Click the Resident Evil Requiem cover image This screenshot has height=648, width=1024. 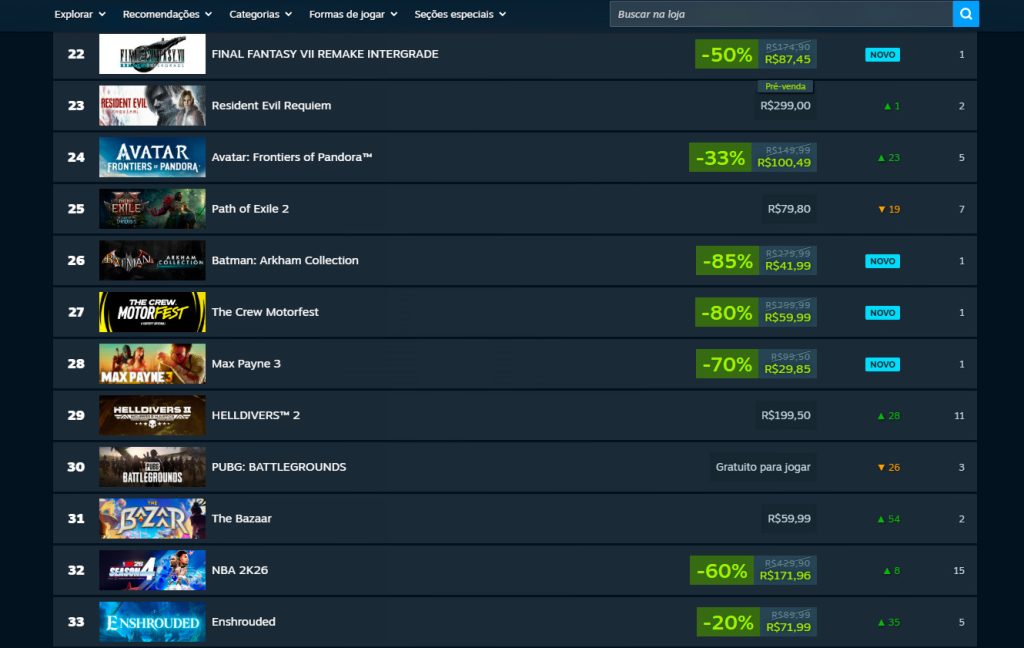point(152,105)
